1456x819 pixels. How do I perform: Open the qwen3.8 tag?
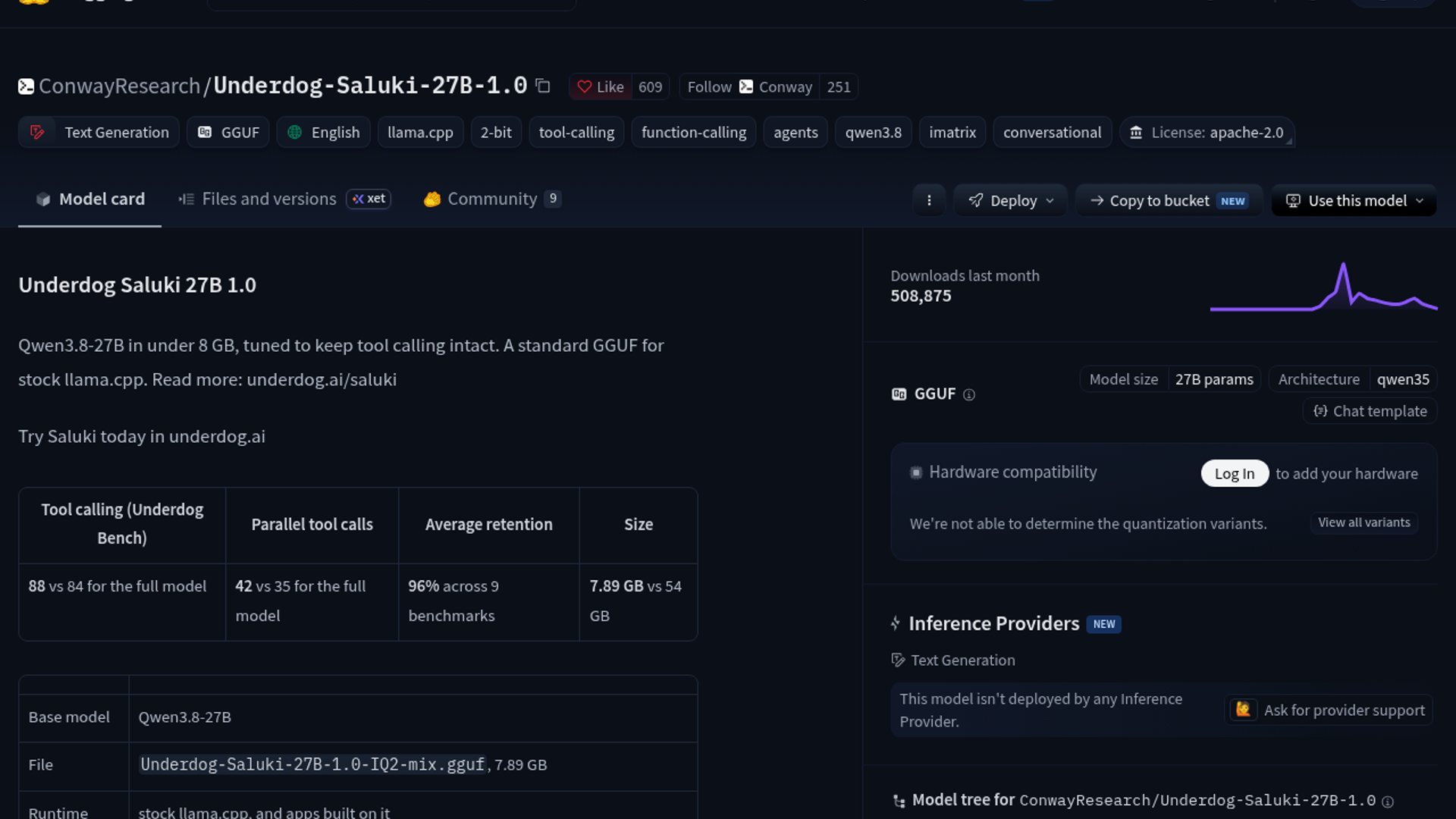tap(874, 132)
